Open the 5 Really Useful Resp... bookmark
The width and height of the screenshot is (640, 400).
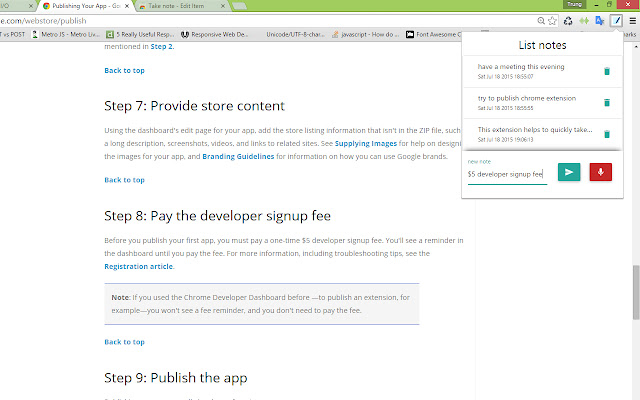click(x=140, y=35)
